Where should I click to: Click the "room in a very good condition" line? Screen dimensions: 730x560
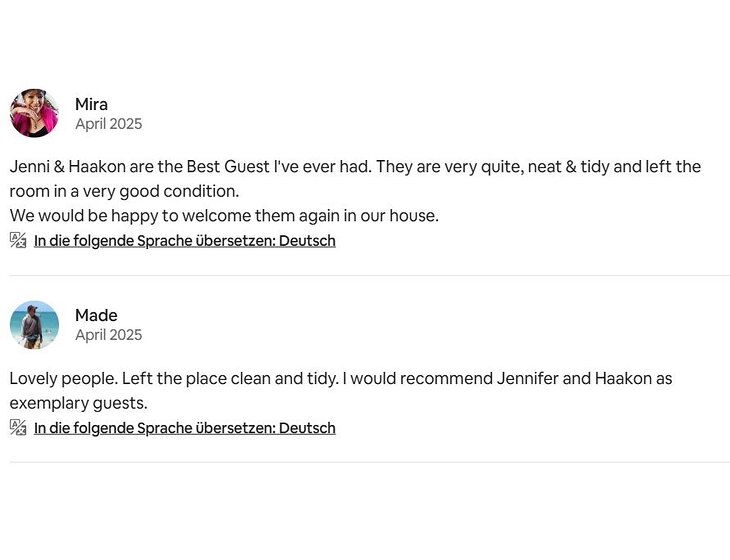[124, 191]
